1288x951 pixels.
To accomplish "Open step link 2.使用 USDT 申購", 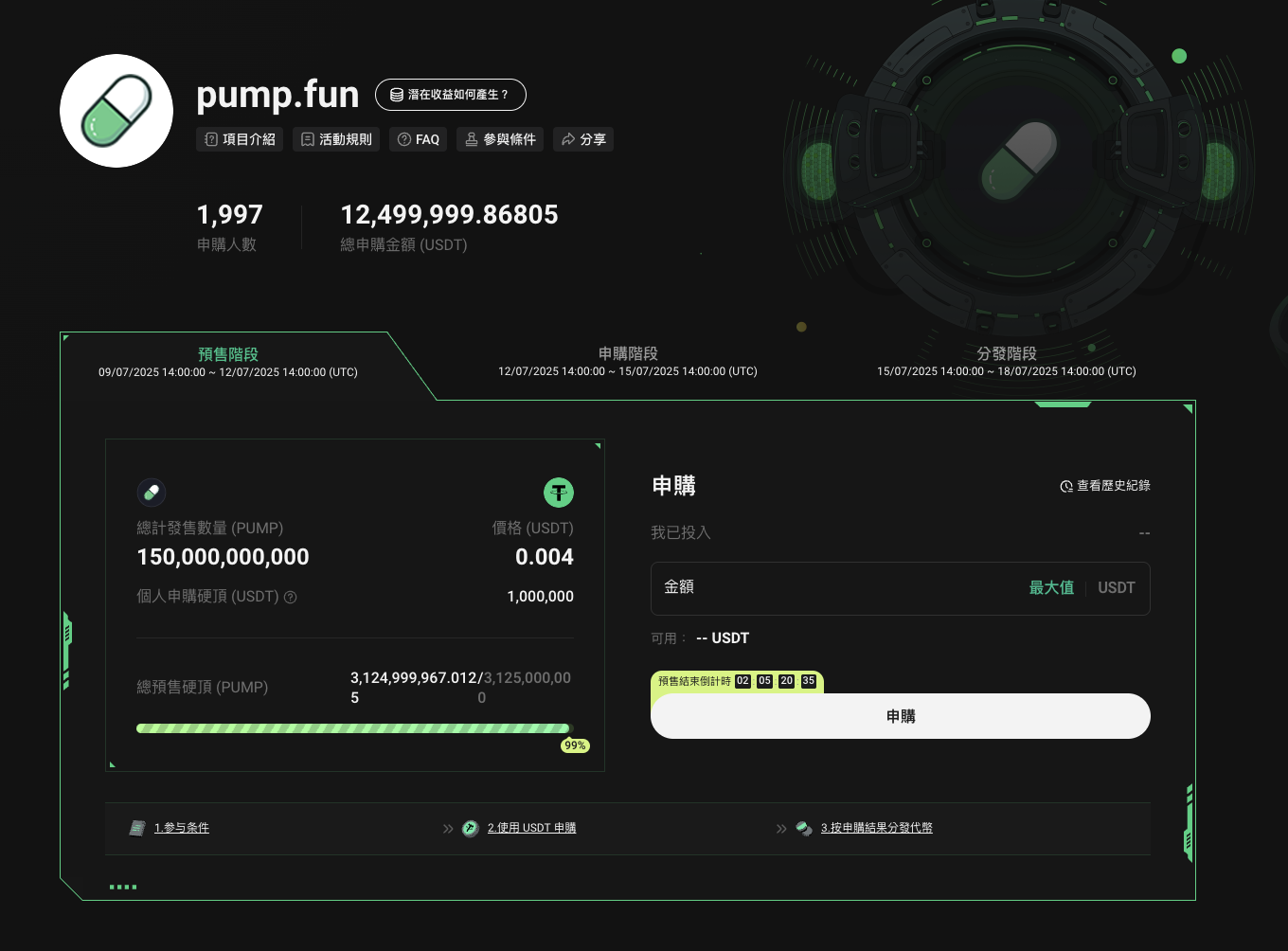I will 531,828.
